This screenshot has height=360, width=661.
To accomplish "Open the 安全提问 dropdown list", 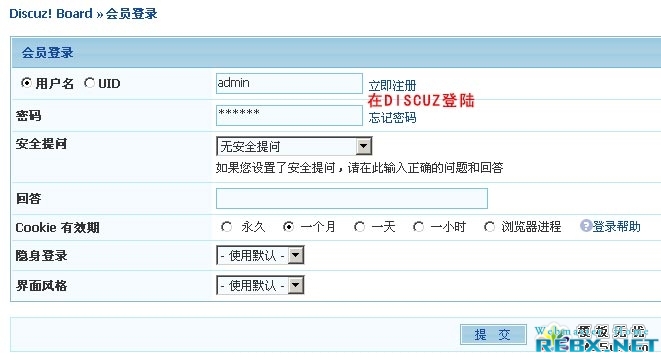I will (x=294, y=146).
